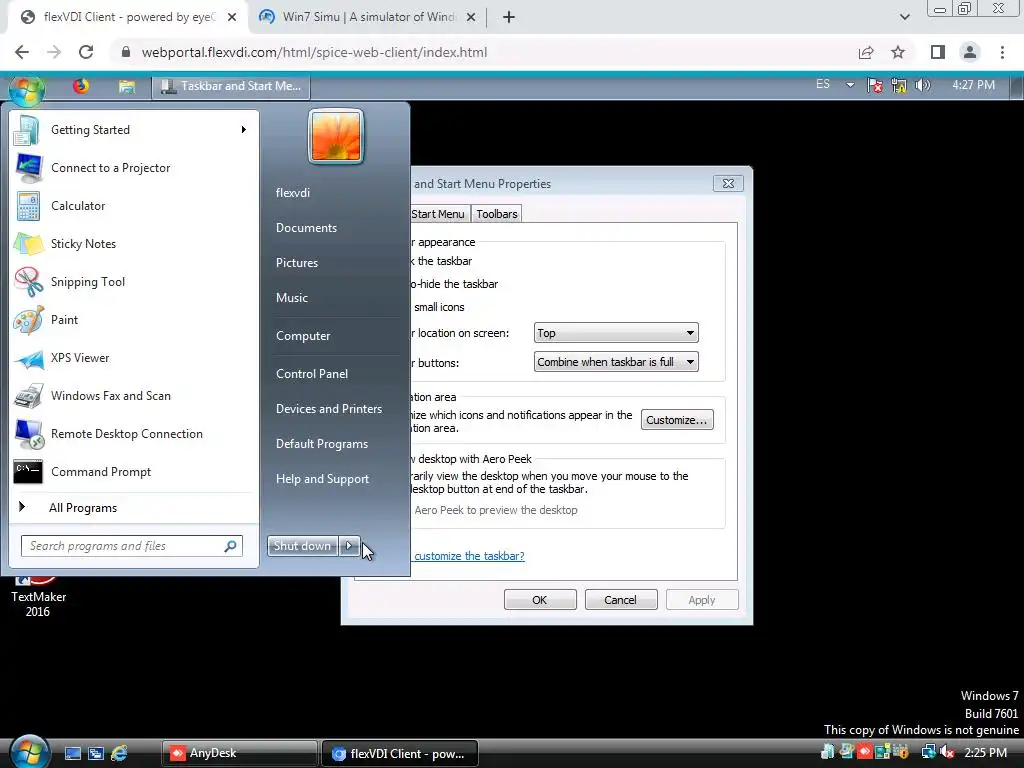Open customize the taskbar help link

pyautogui.click(x=469, y=556)
